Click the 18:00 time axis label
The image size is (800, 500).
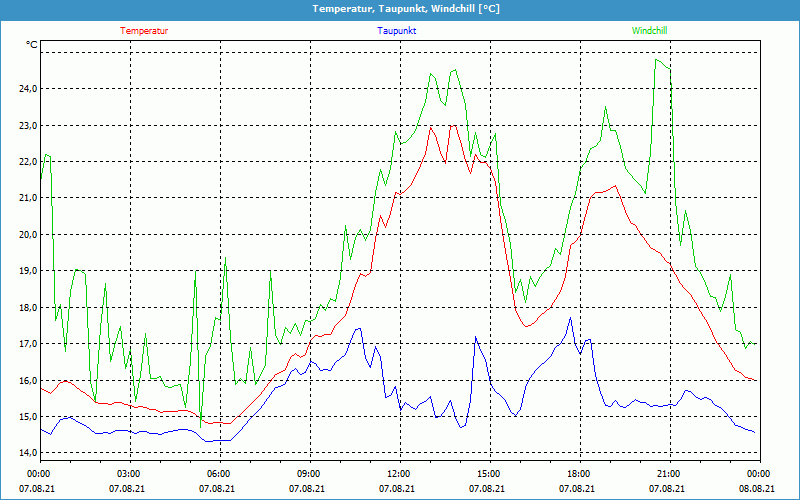[577, 474]
